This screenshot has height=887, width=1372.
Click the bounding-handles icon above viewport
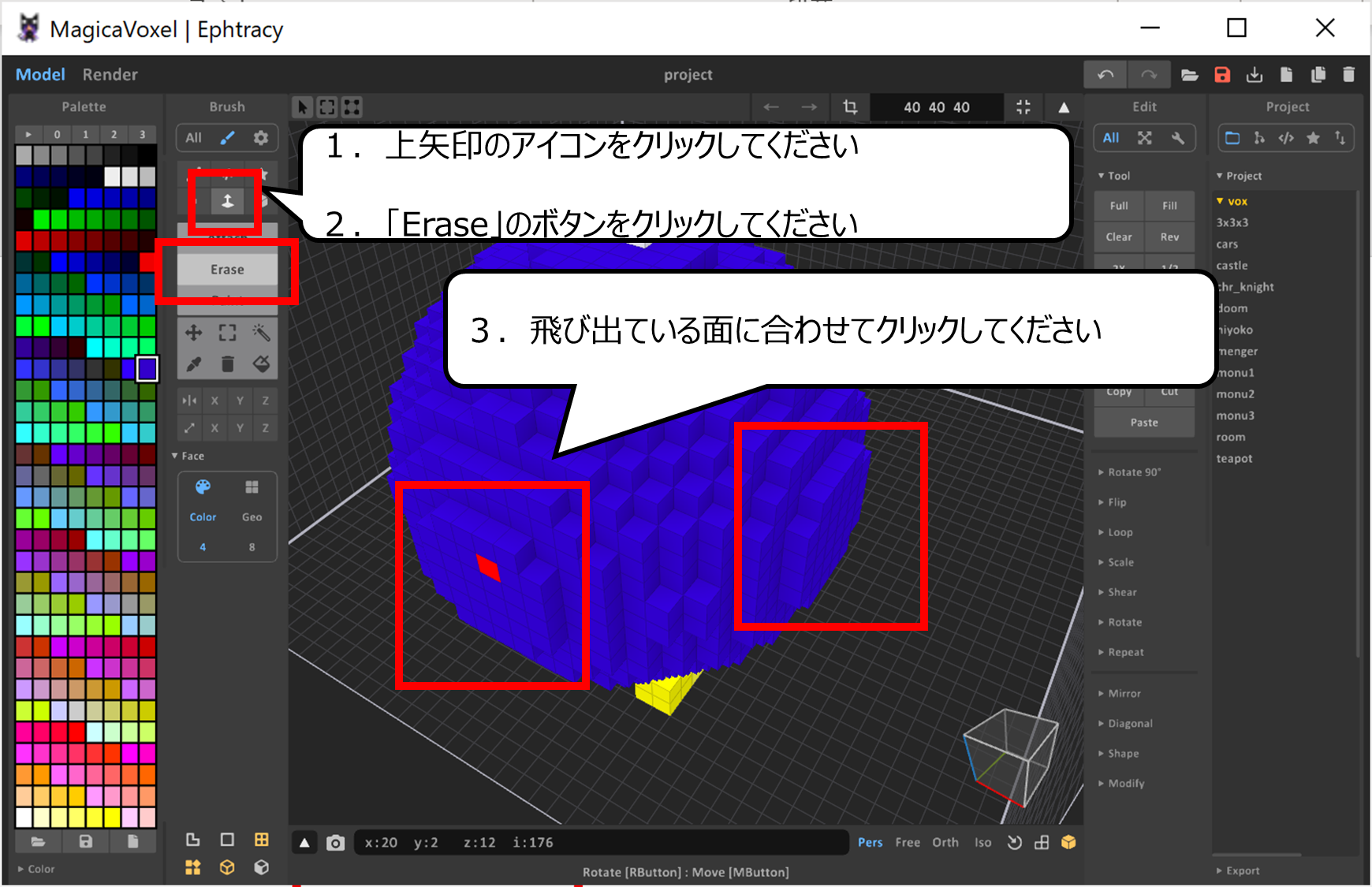(x=352, y=107)
